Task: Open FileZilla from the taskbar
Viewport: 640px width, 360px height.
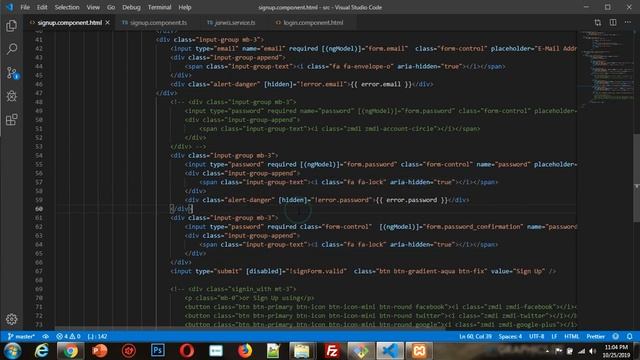Action: pos(331,351)
